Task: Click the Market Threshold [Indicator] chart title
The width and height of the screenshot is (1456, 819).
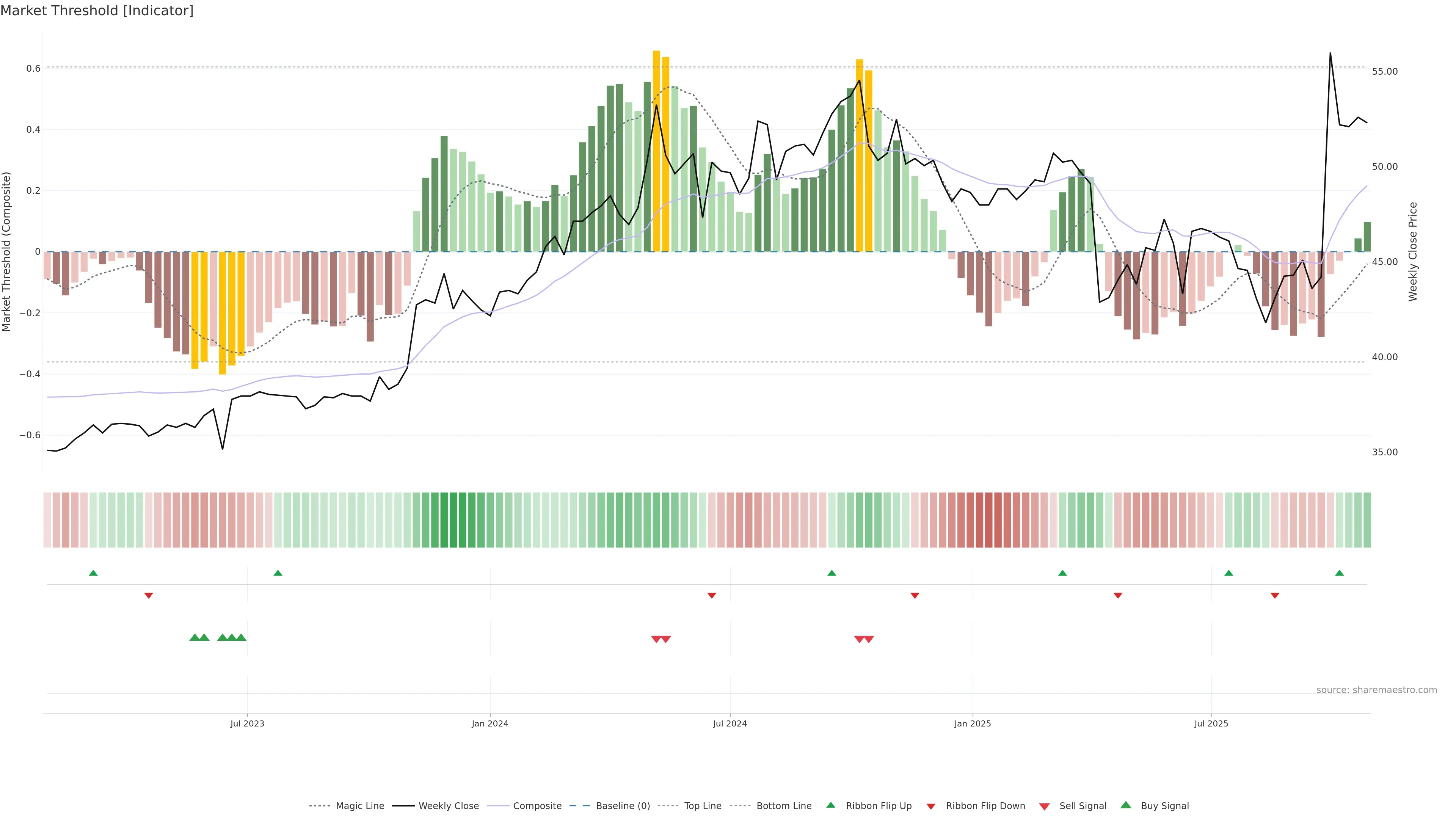Action: 97,11
